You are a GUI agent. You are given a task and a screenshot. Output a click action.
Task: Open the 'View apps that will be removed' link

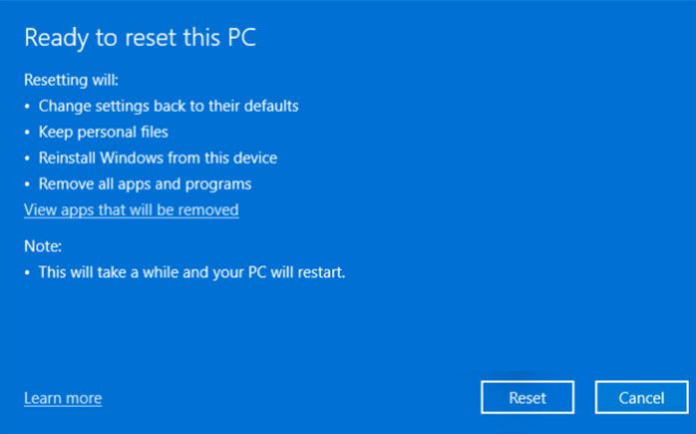click(131, 210)
